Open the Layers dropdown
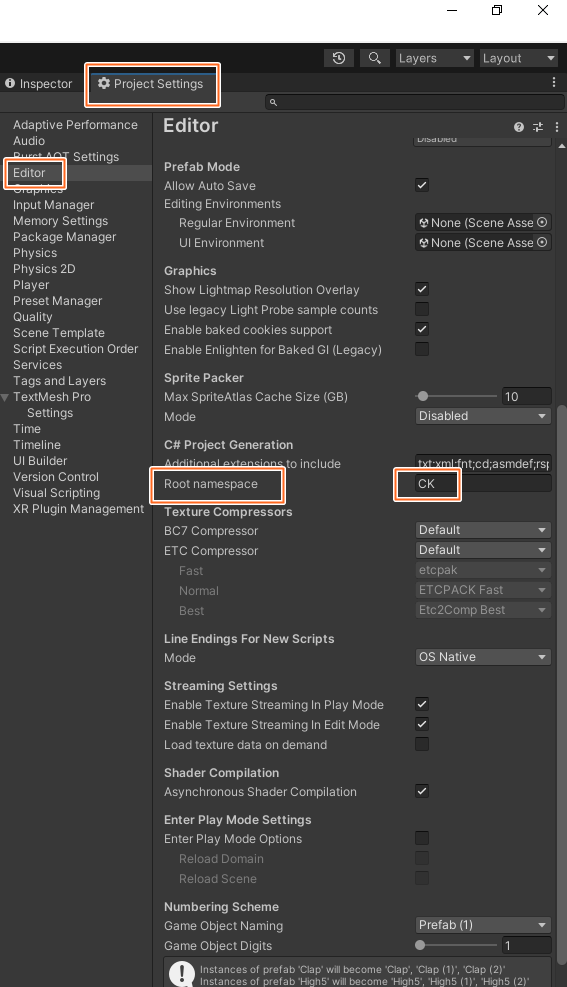567x987 pixels. 435,58
